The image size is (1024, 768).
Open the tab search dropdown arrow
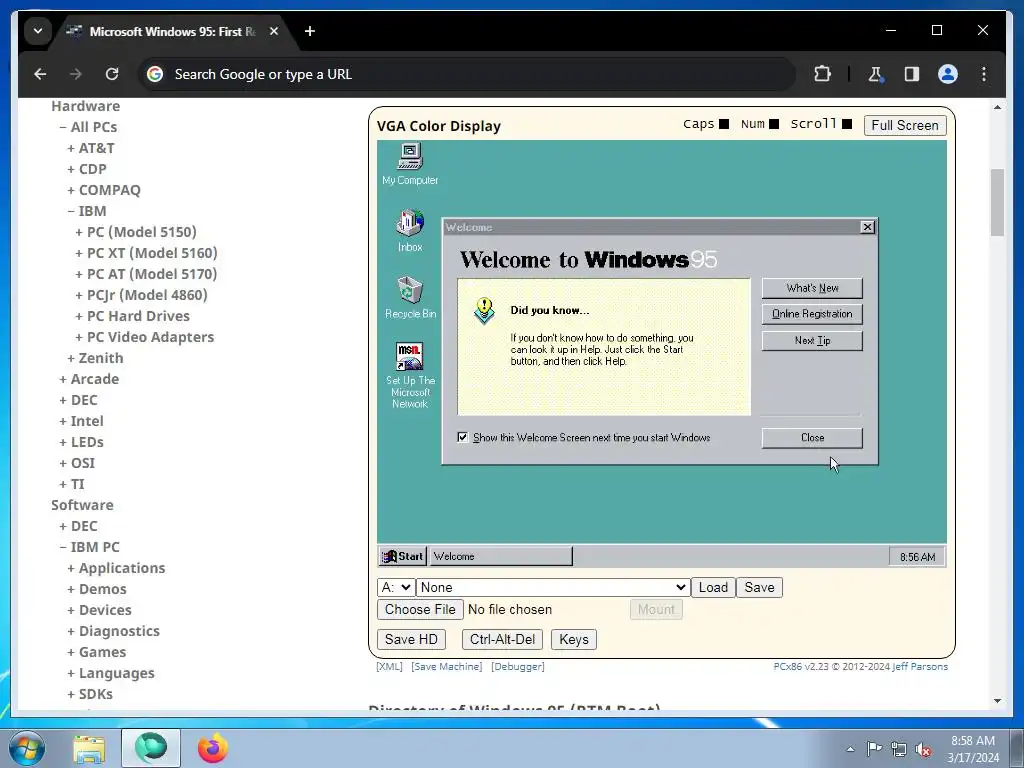click(x=38, y=31)
